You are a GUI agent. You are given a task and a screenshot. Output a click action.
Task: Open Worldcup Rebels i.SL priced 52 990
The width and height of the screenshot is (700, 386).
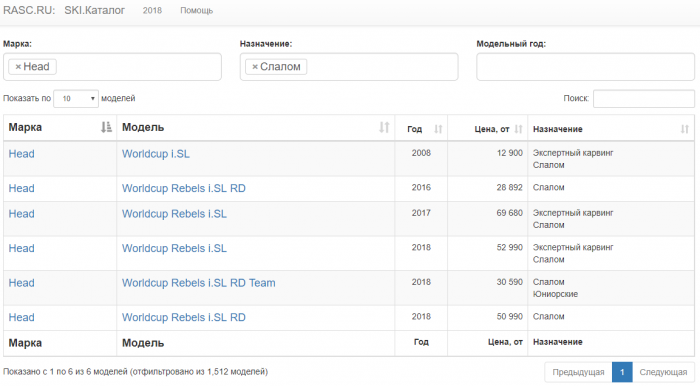pyautogui.click(x=174, y=248)
